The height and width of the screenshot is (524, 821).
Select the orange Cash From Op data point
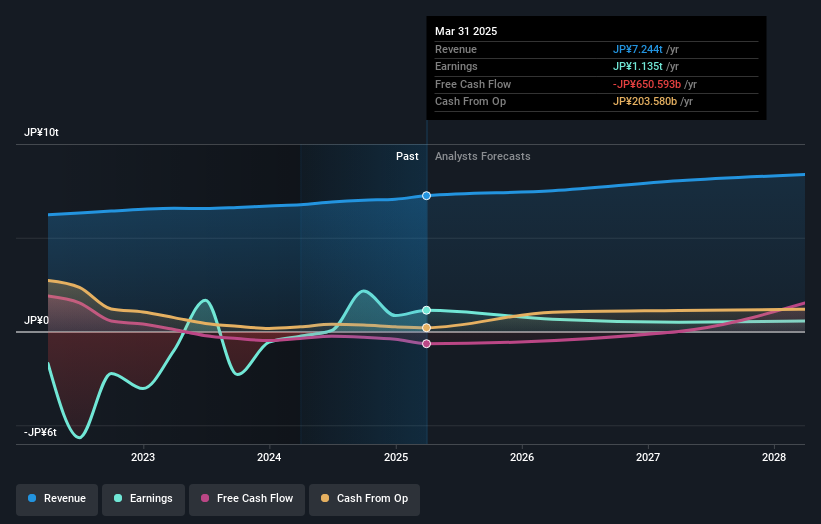click(427, 328)
